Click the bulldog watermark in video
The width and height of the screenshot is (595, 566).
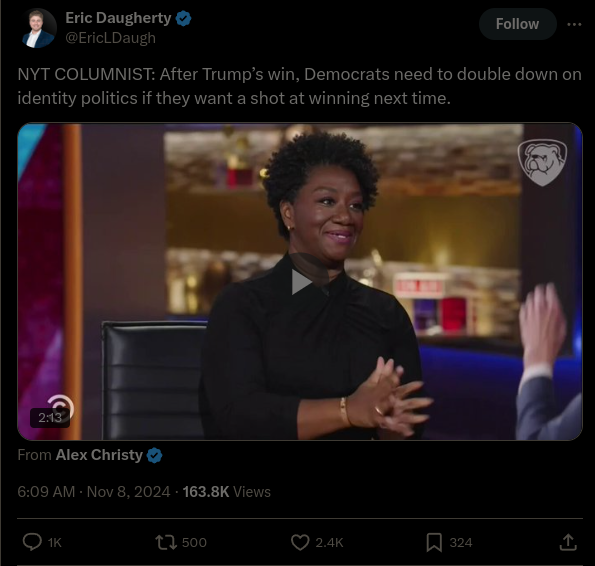pyautogui.click(x=542, y=163)
